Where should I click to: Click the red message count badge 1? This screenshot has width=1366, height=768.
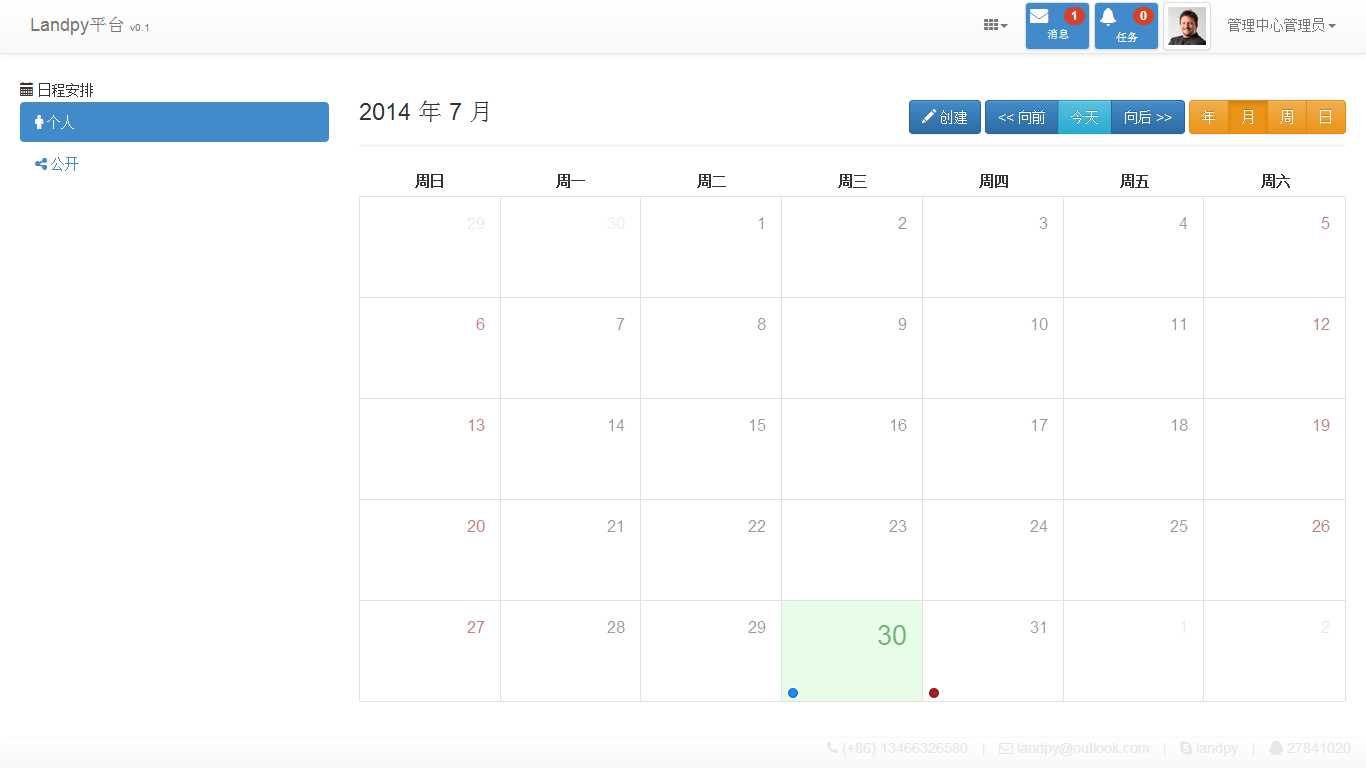(1074, 16)
